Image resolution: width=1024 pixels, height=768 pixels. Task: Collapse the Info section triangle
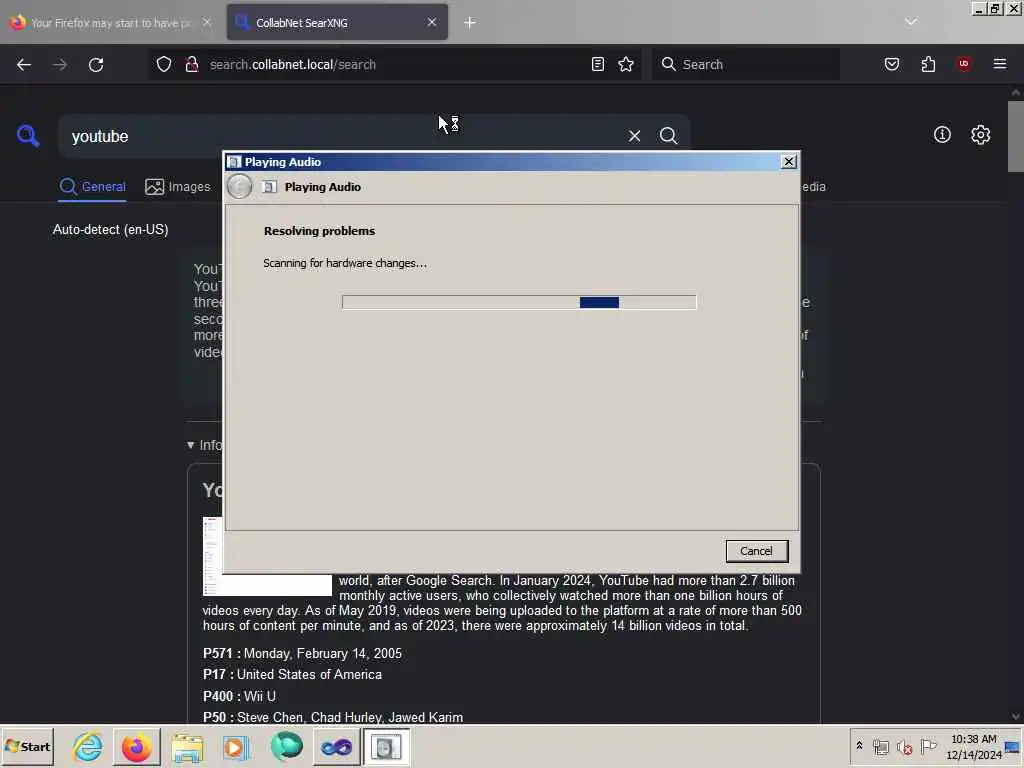[191, 445]
